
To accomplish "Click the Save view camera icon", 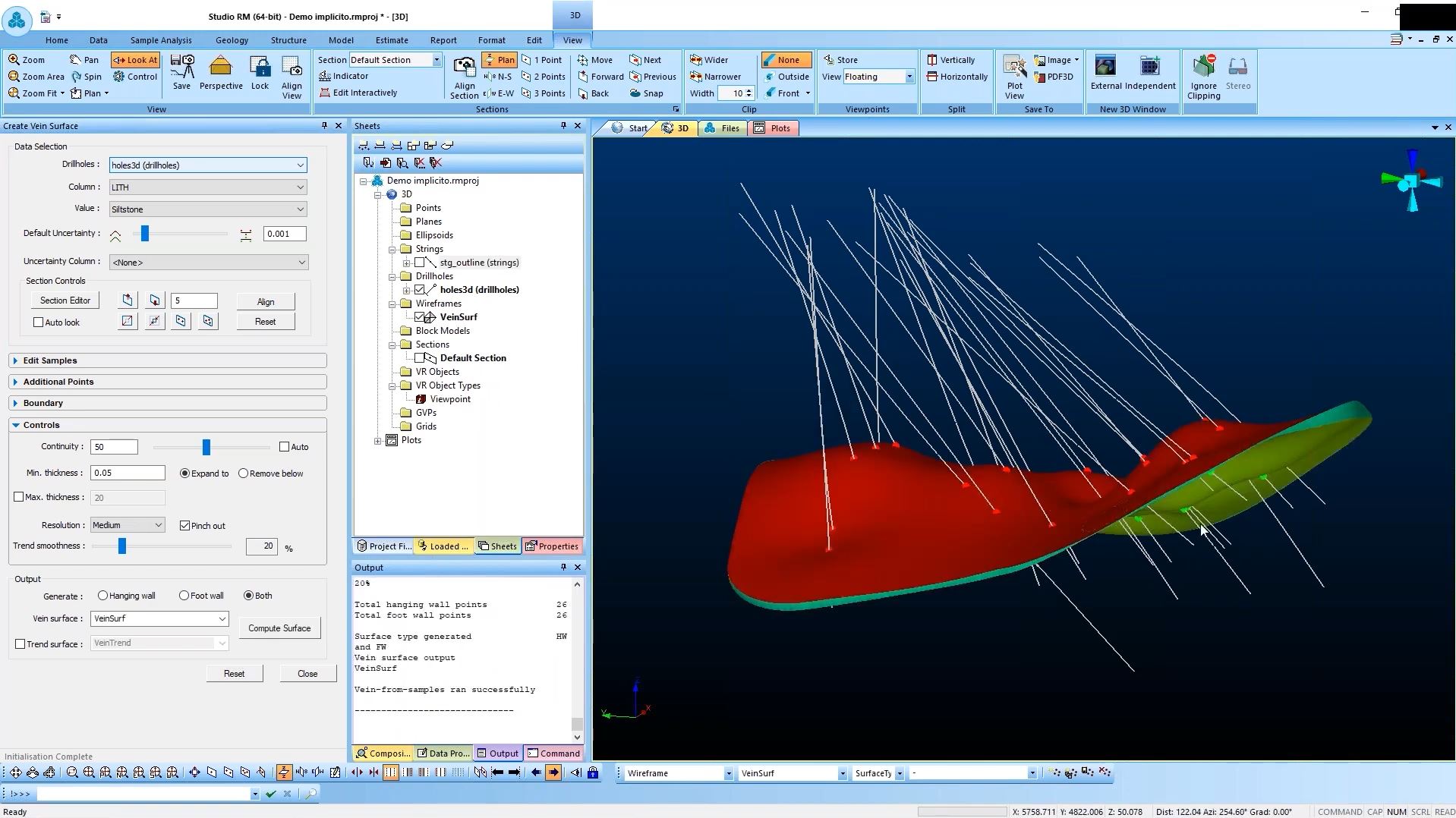I will [181, 73].
